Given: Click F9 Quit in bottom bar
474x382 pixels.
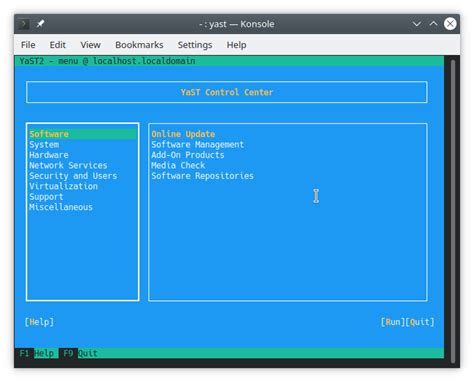Looking at the screenshot, I should [x=80, y=353].
